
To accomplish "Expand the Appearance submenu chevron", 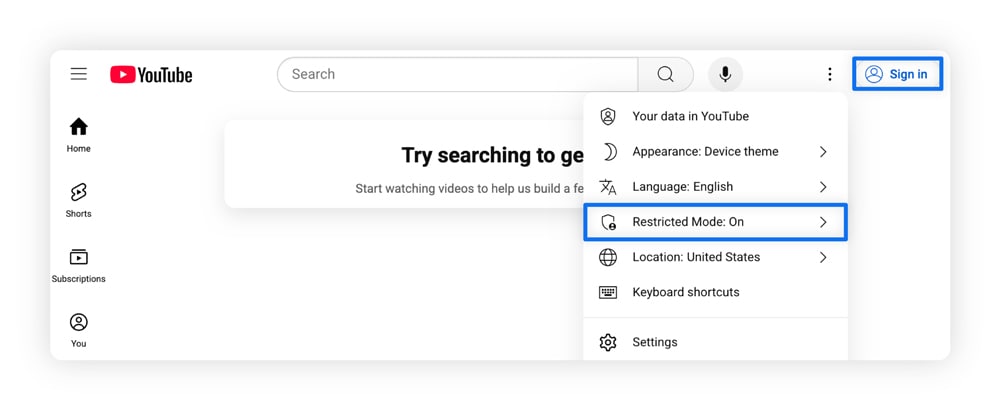I will tap(823, 152).
